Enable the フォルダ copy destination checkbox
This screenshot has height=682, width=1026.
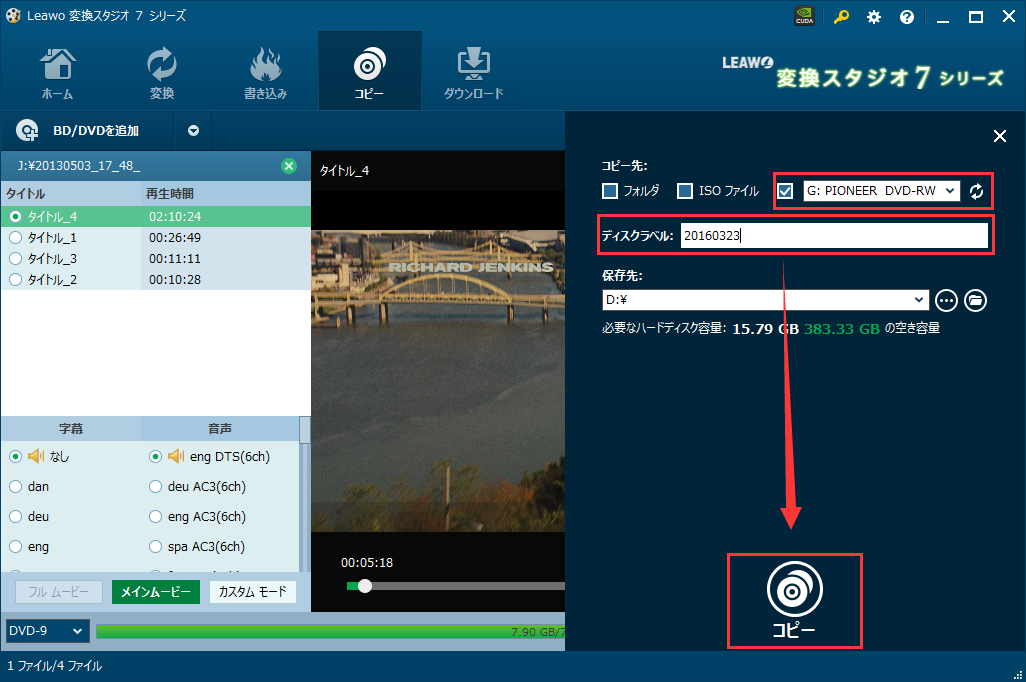pyautogui.click(x=608, y=191)
